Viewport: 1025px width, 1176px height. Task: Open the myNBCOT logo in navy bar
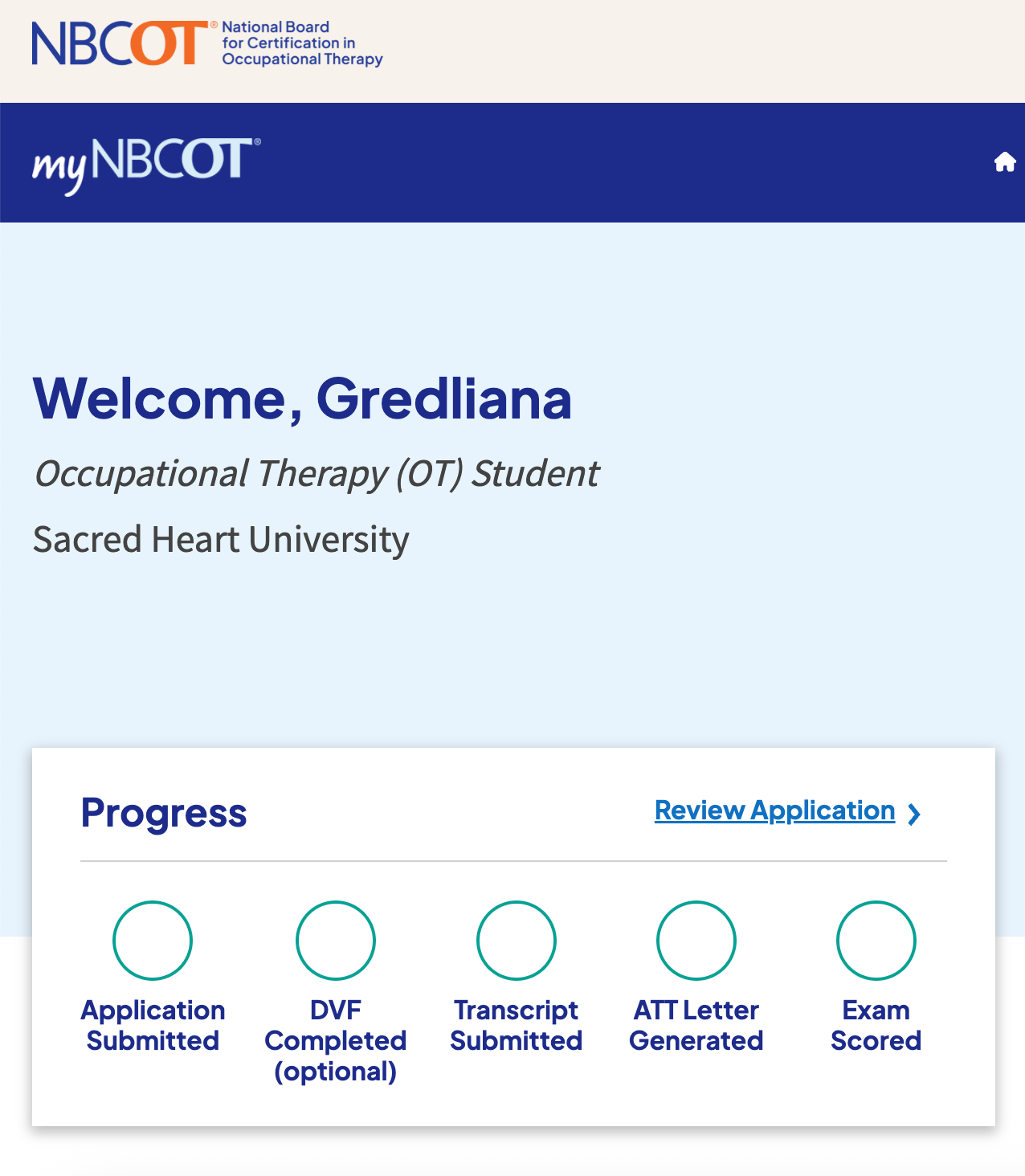point(146,165)
